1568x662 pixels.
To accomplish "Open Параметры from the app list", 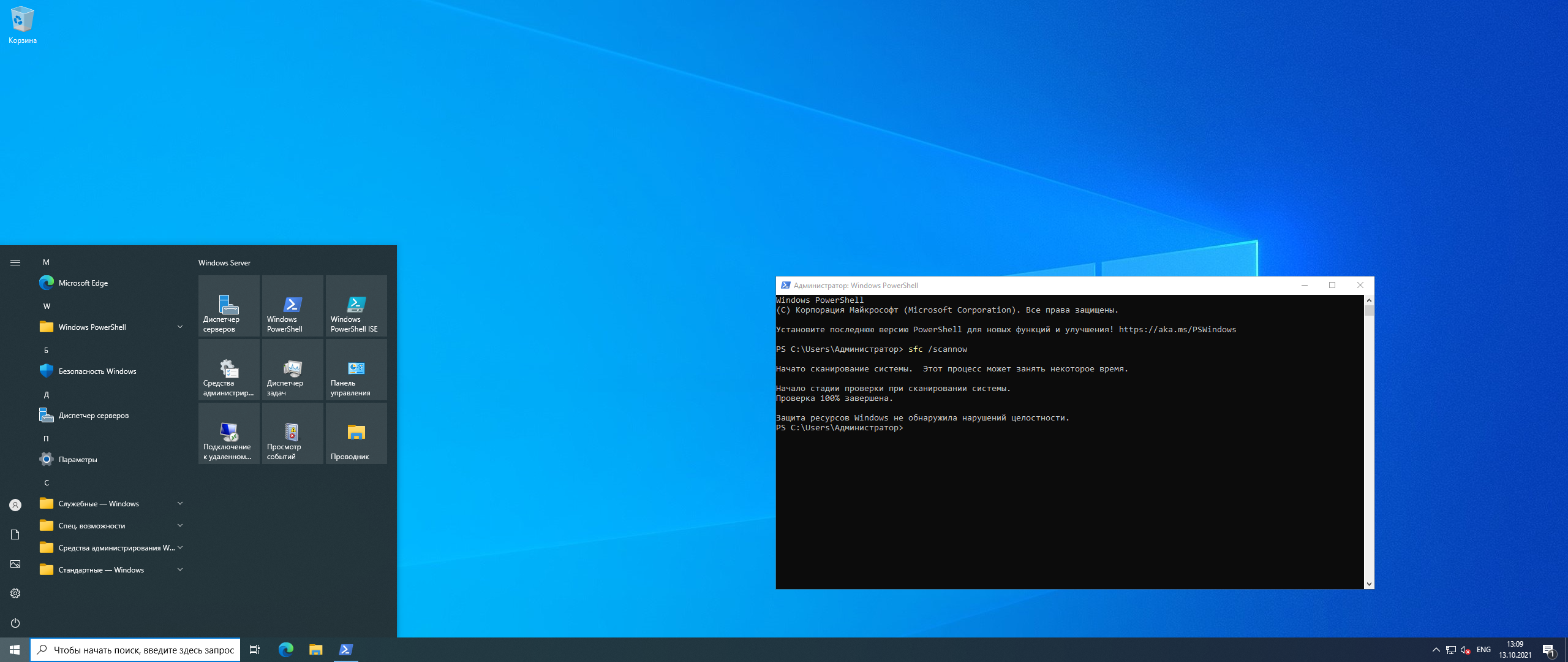I will tap(110, 460).
